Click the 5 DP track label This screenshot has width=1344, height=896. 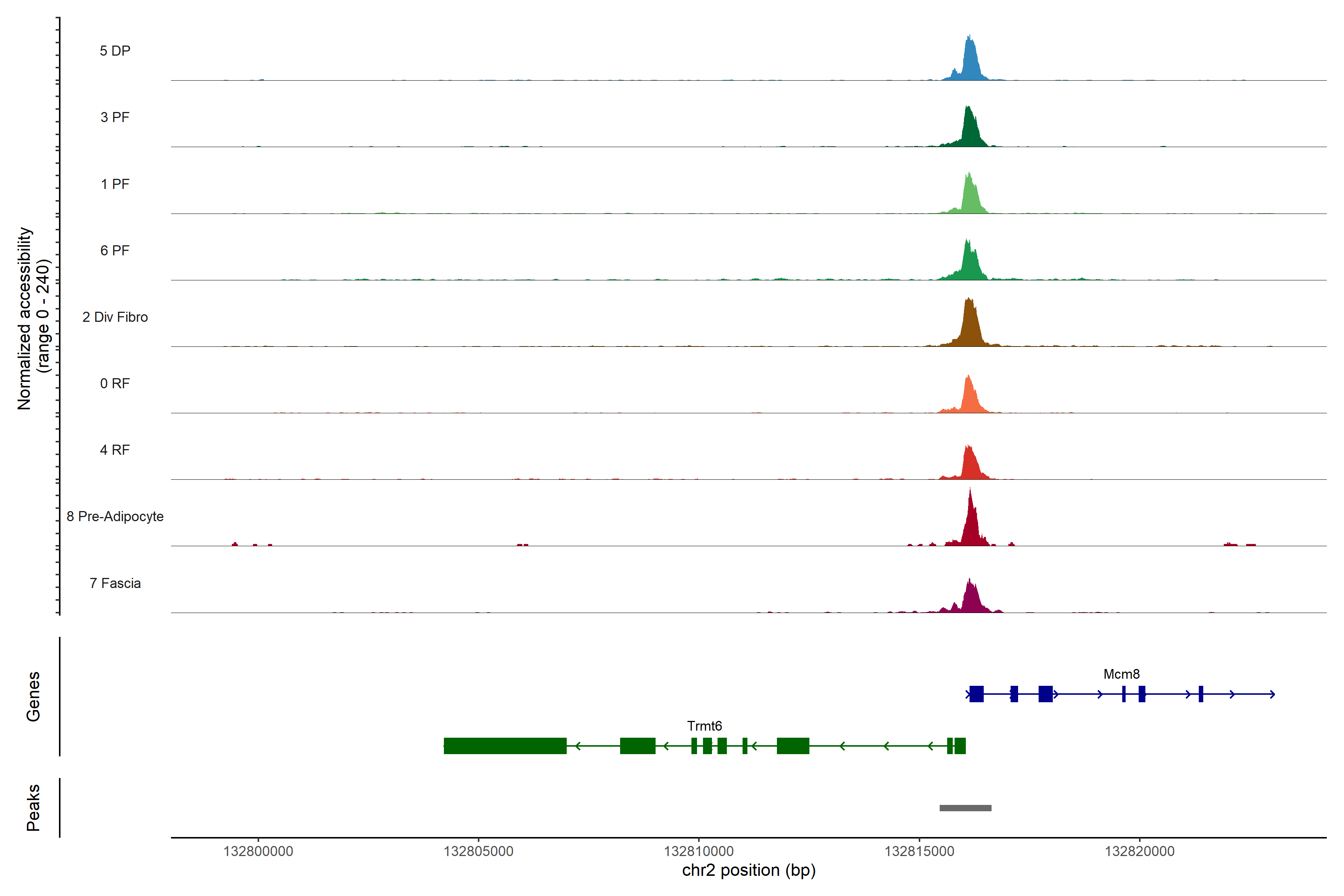[115, 51]
